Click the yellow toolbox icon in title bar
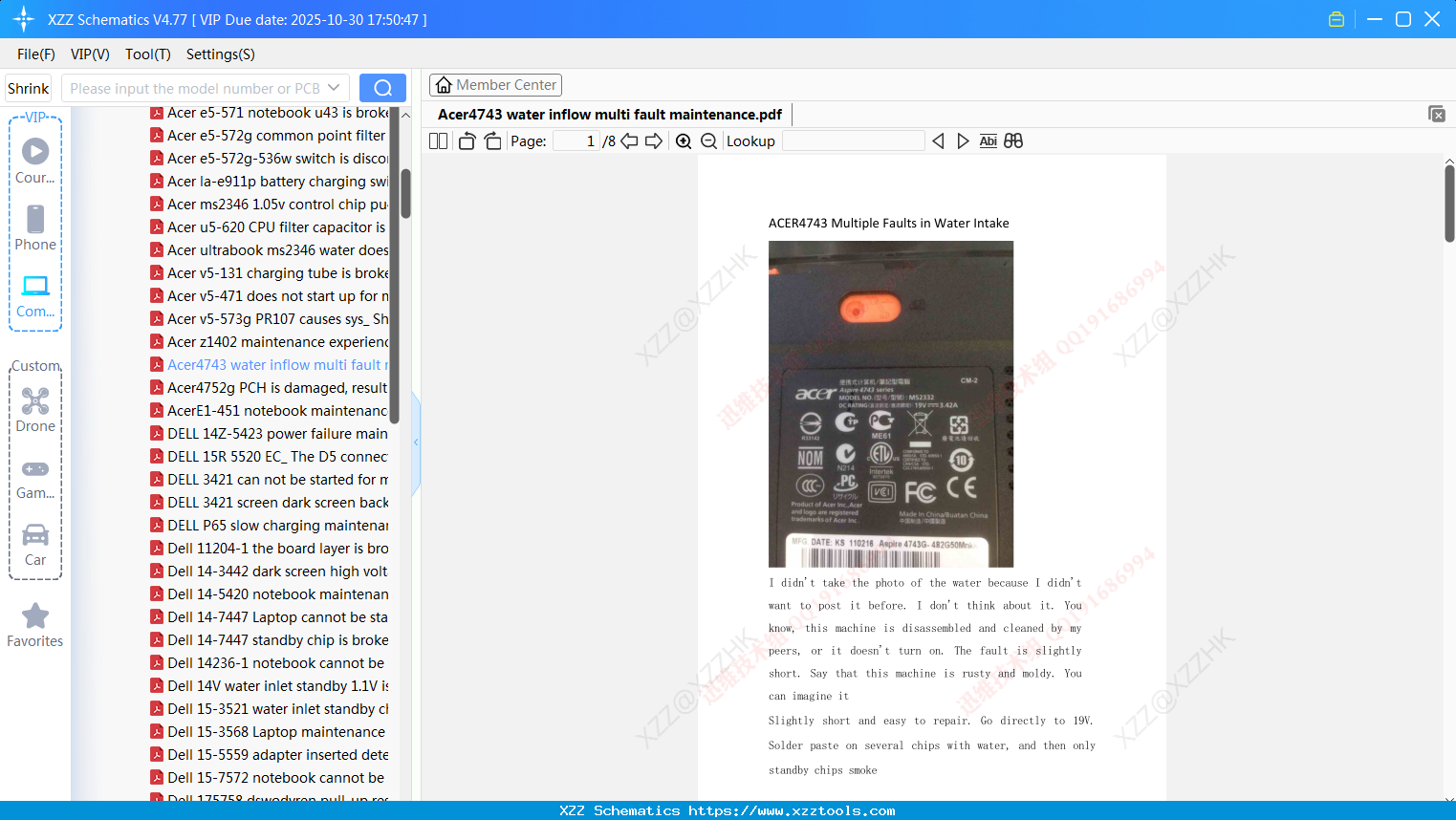This screenshot has height=820, width=1456. click(x=1336, y=19)
